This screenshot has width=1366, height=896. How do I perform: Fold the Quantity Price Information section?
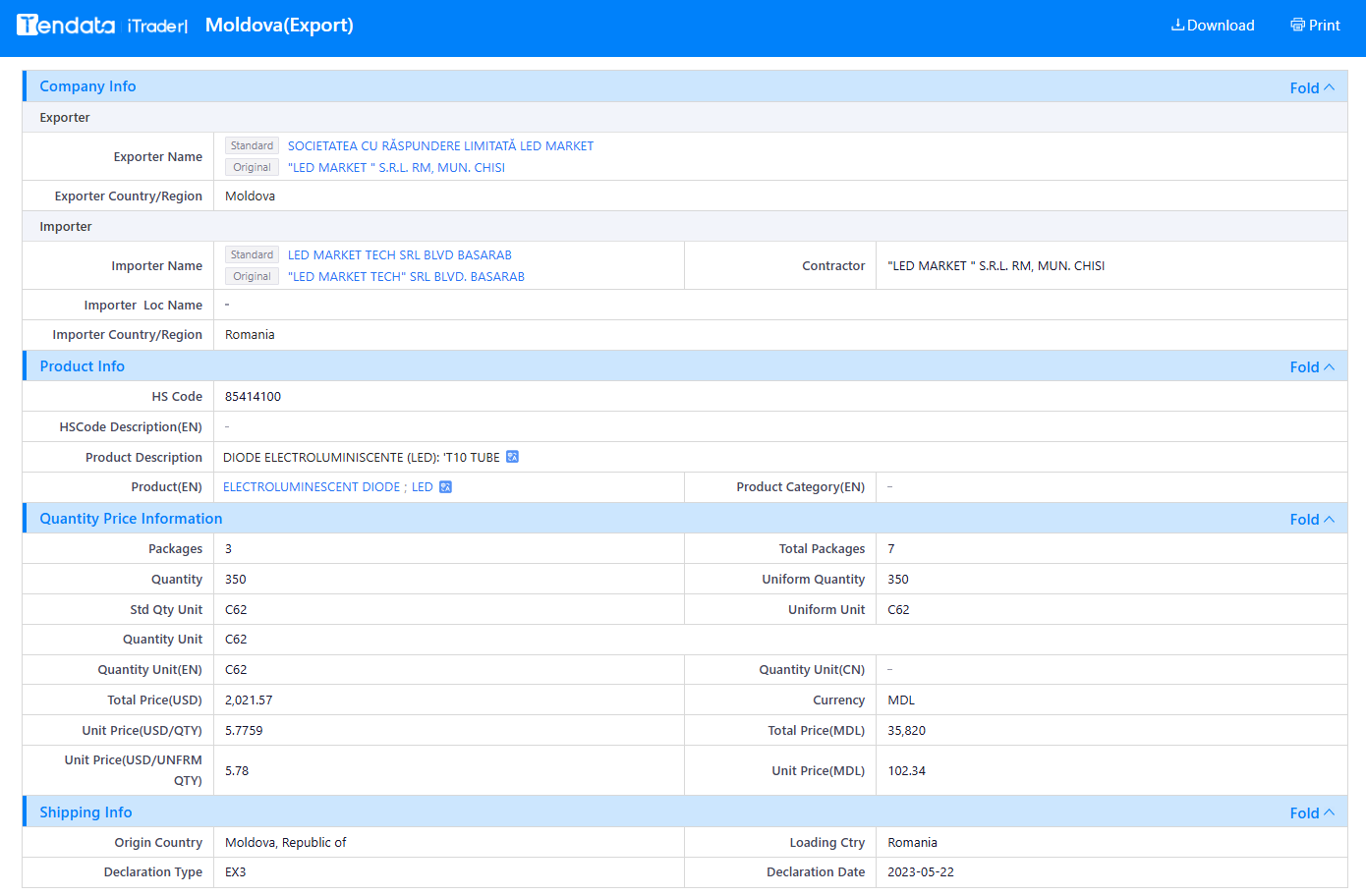pyautogui.click(x=1312, y=519)
